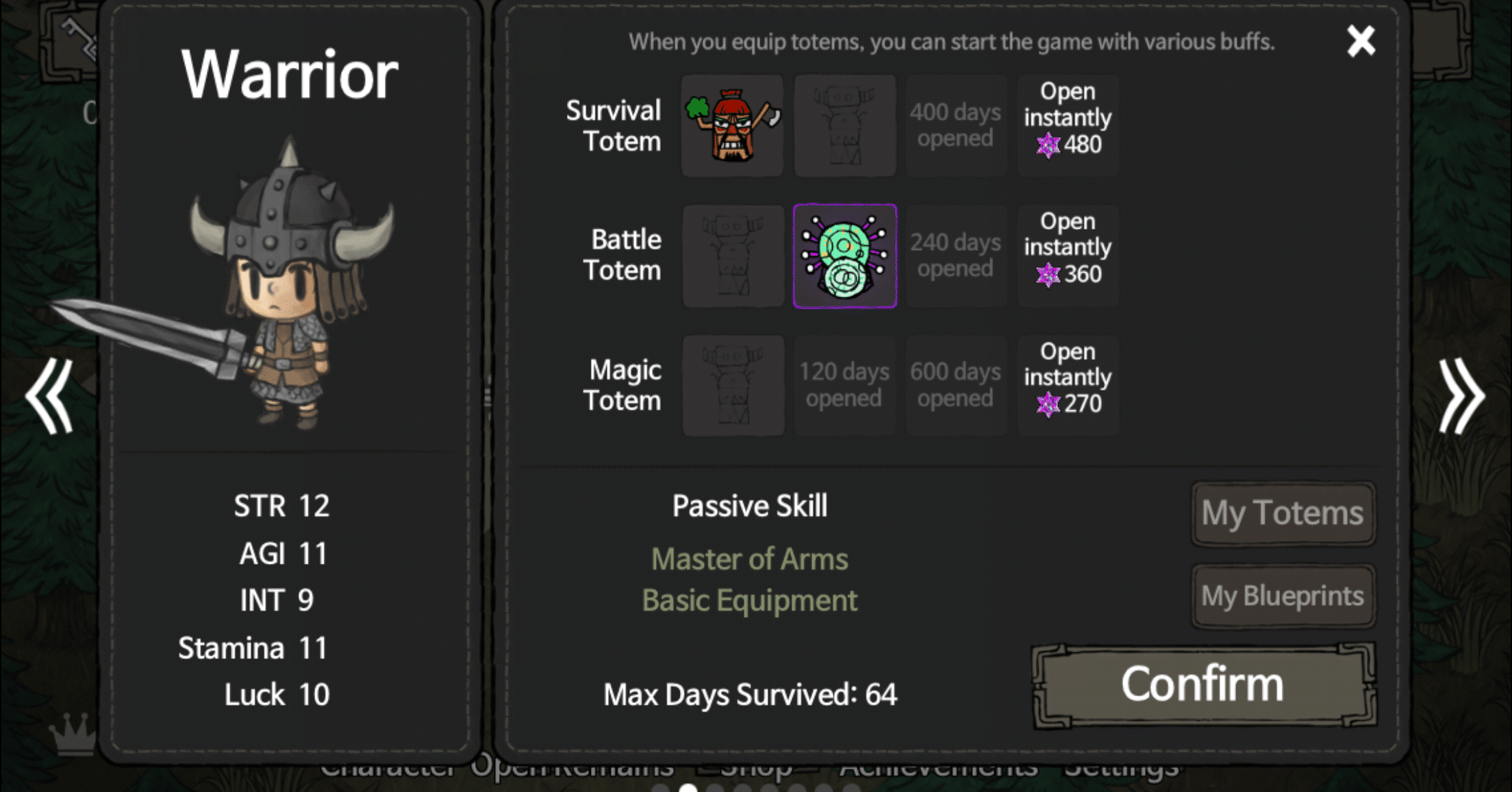1512x792 pixels.
Task: Tap the locked 240 days Battle slot
Action: (x=956, y=256)
